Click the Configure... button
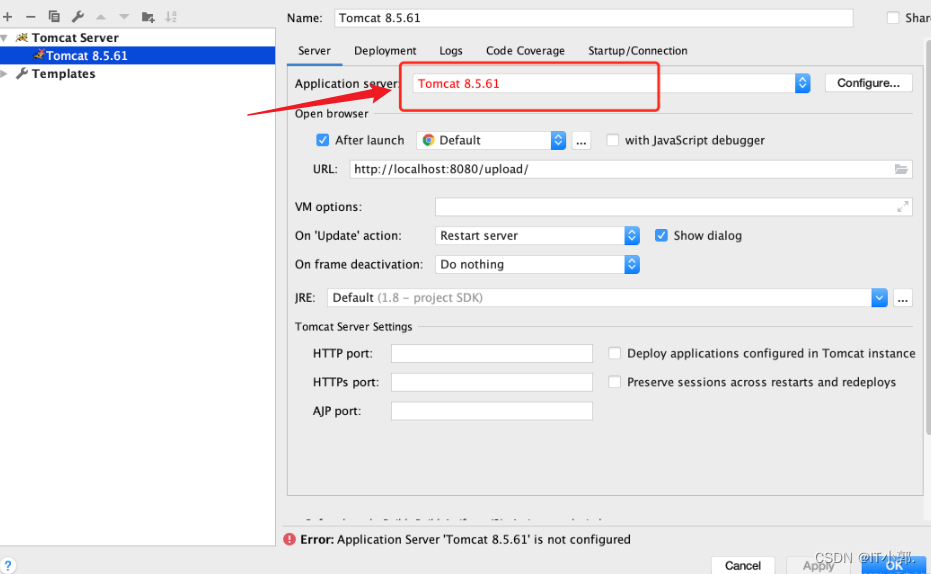 [868, 83]
